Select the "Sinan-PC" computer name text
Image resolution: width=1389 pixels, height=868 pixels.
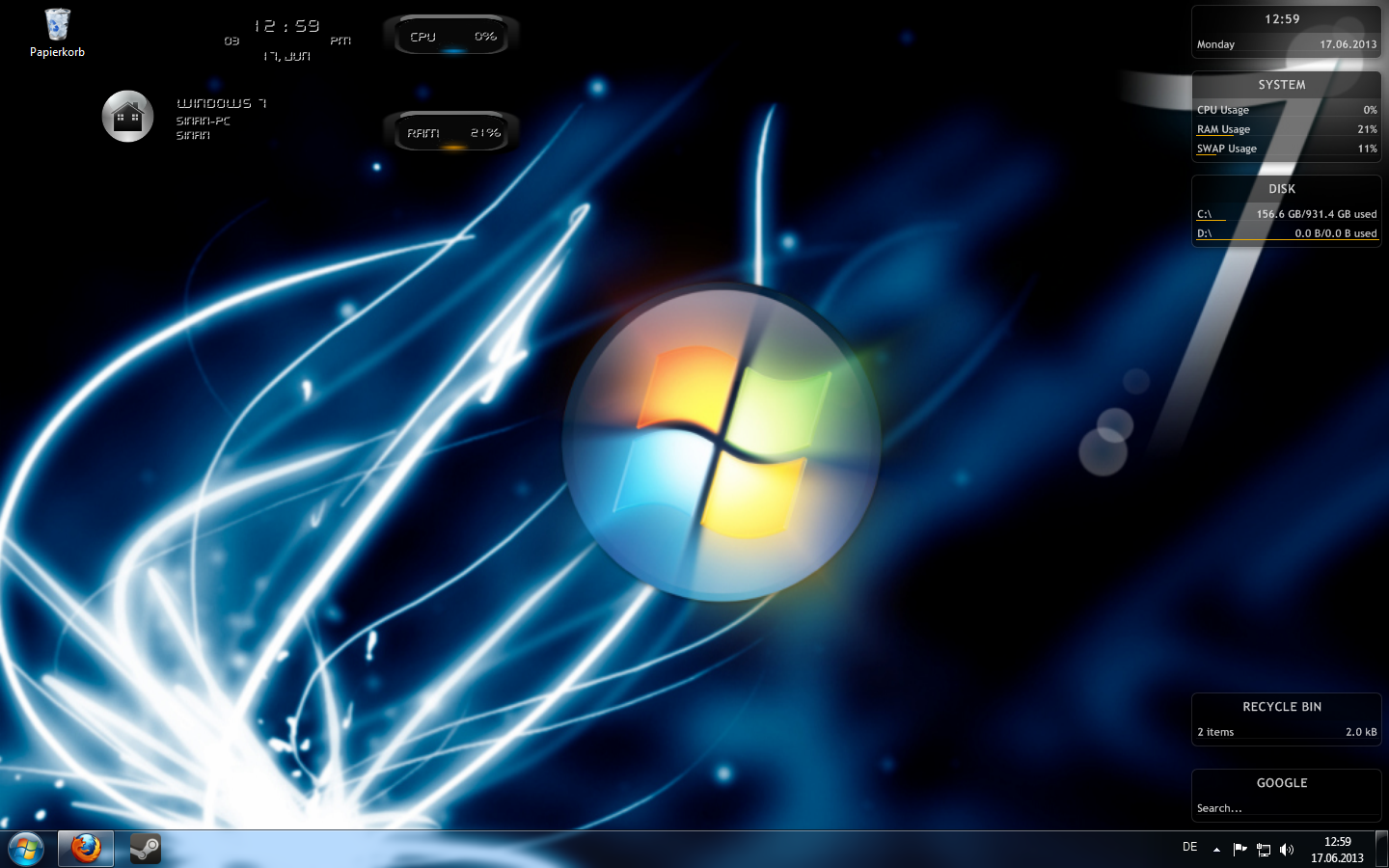click(x=203, y=121)
